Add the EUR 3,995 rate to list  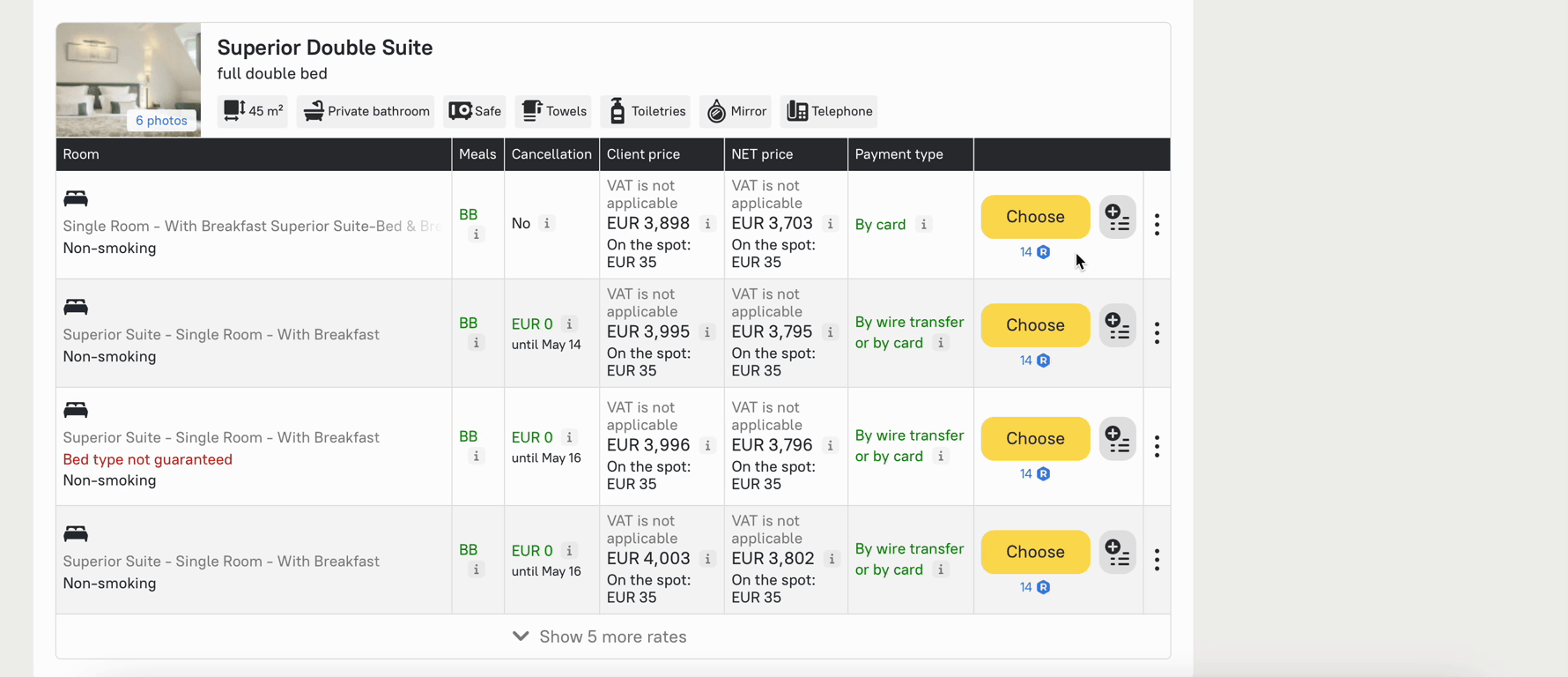(1117, 325)
